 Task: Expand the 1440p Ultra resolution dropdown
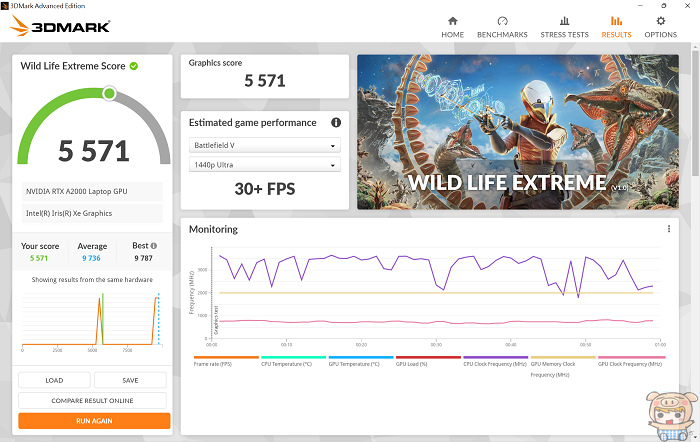265,165
